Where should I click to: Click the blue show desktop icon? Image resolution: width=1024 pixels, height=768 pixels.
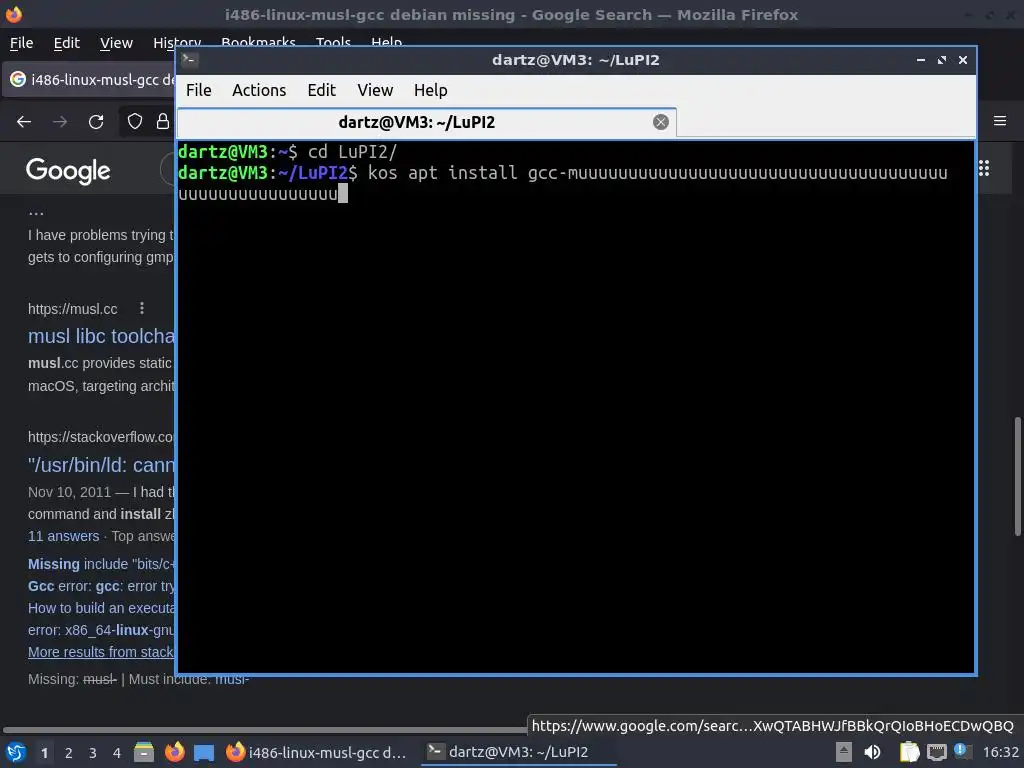(204, 752)
